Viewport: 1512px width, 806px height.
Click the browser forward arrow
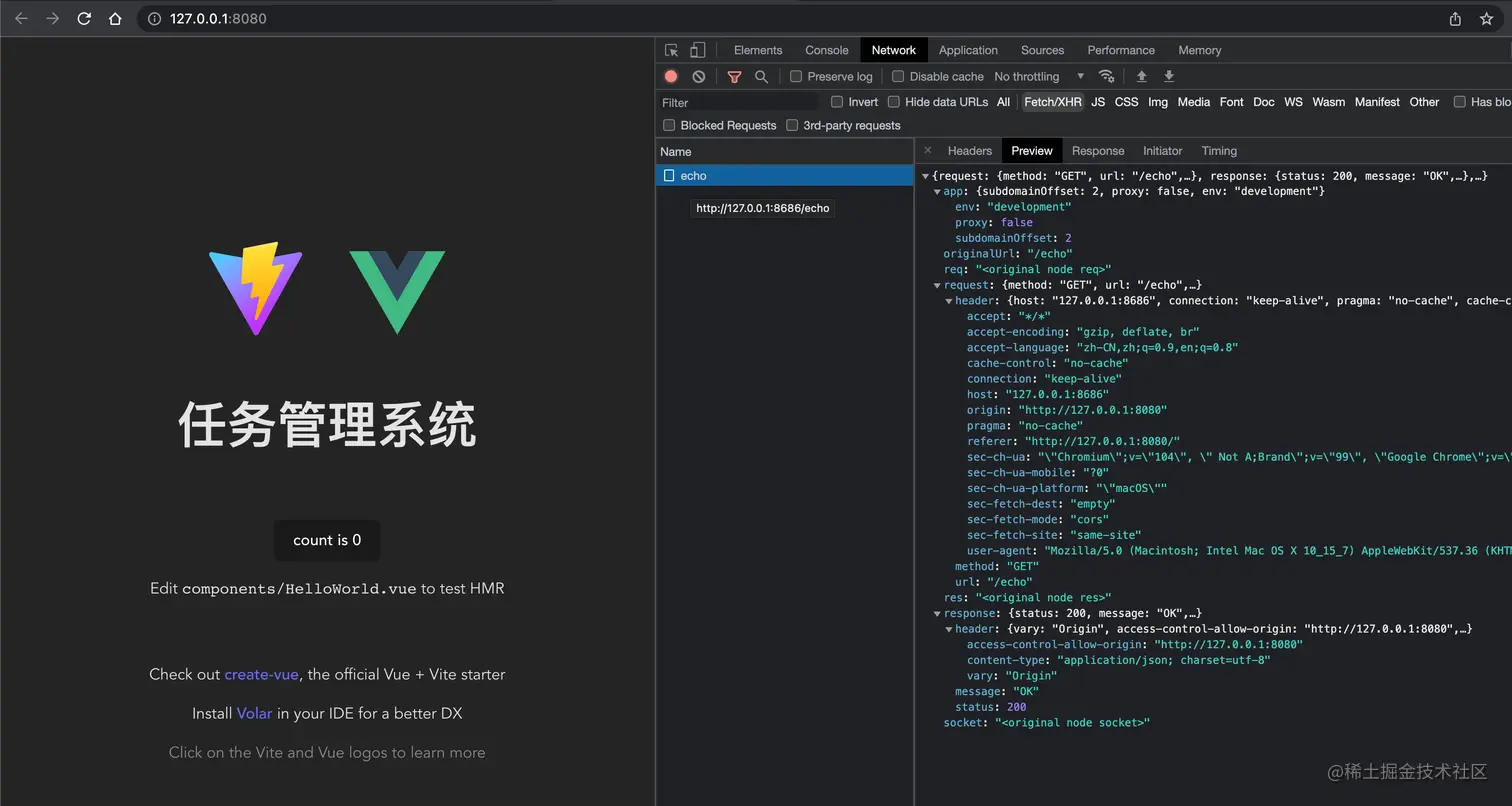pyautogui.click(x=53, y=18)
